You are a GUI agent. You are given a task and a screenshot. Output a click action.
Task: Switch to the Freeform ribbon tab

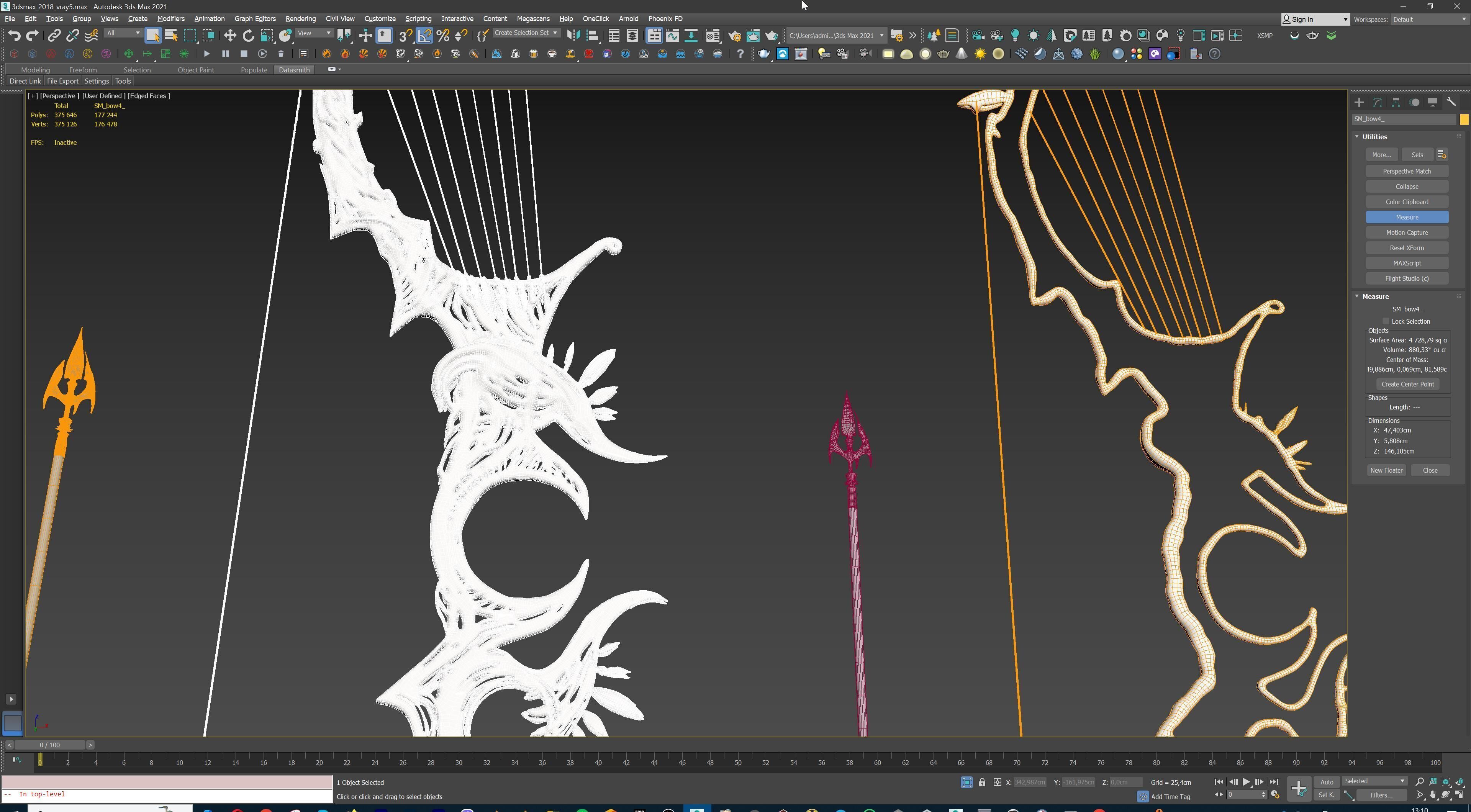pos(83,70)
